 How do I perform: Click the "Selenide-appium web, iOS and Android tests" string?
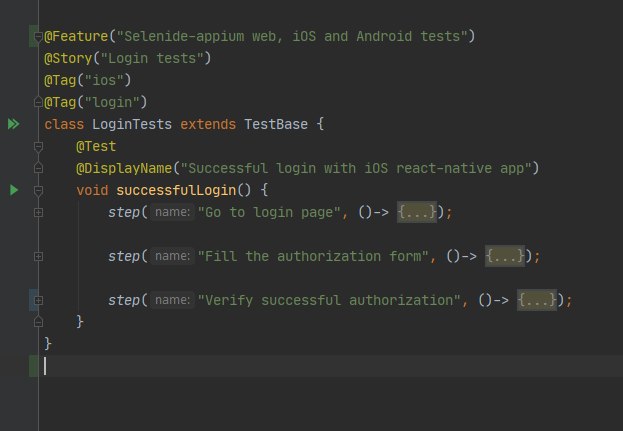[292, 37]
